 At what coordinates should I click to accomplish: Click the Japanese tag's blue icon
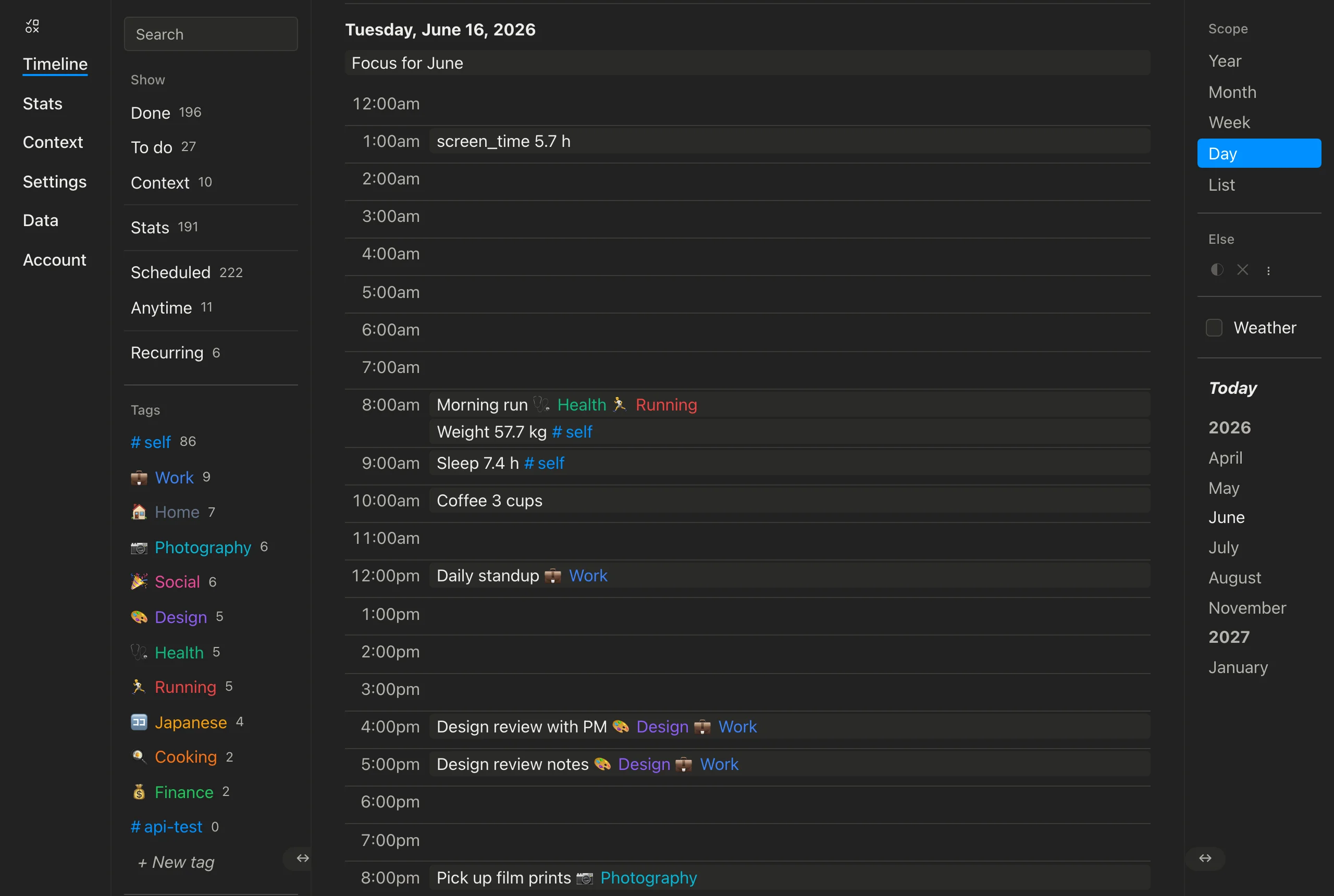139,723
